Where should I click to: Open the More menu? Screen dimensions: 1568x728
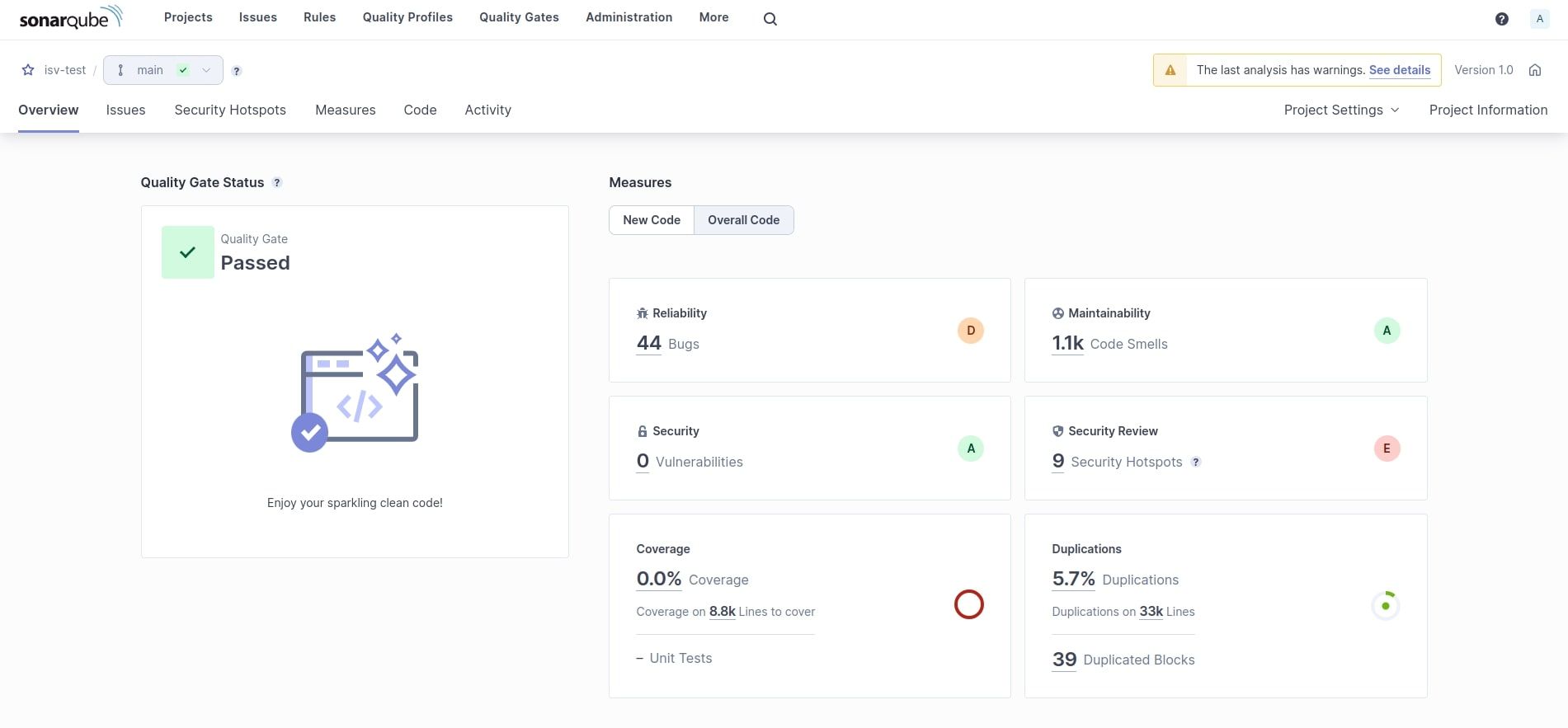pyautogui.click(x=713, y=17)
